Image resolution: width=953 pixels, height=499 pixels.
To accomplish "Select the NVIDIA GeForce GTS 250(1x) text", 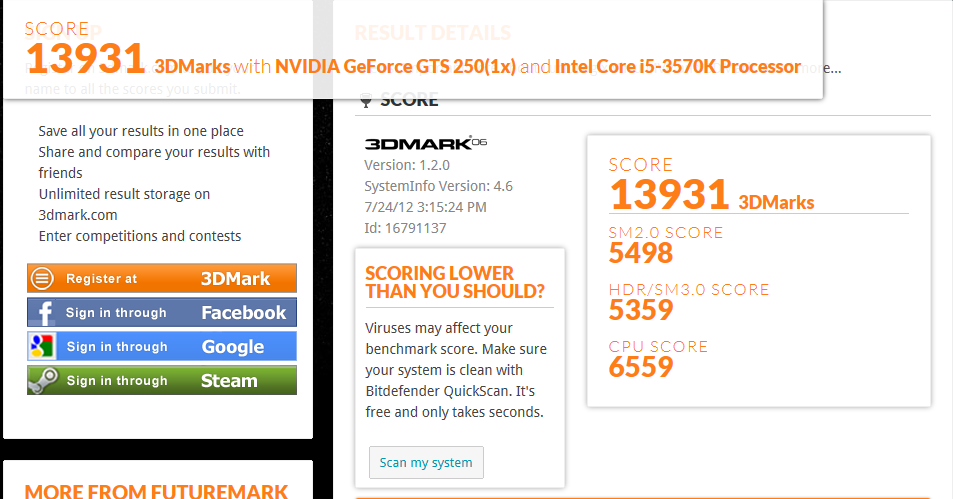I will (395, 66).
